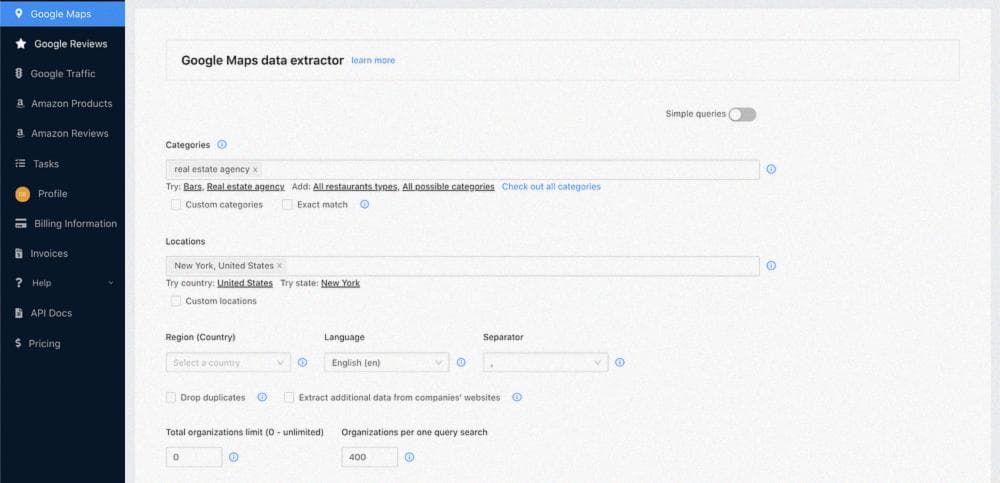Enable the Custom locations checkbox
Viewport: 1000px width, 483px height.
175,301
